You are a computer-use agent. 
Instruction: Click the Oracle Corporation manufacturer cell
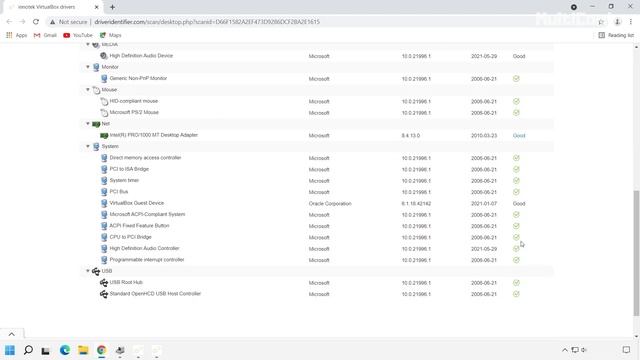click(330, 203)
